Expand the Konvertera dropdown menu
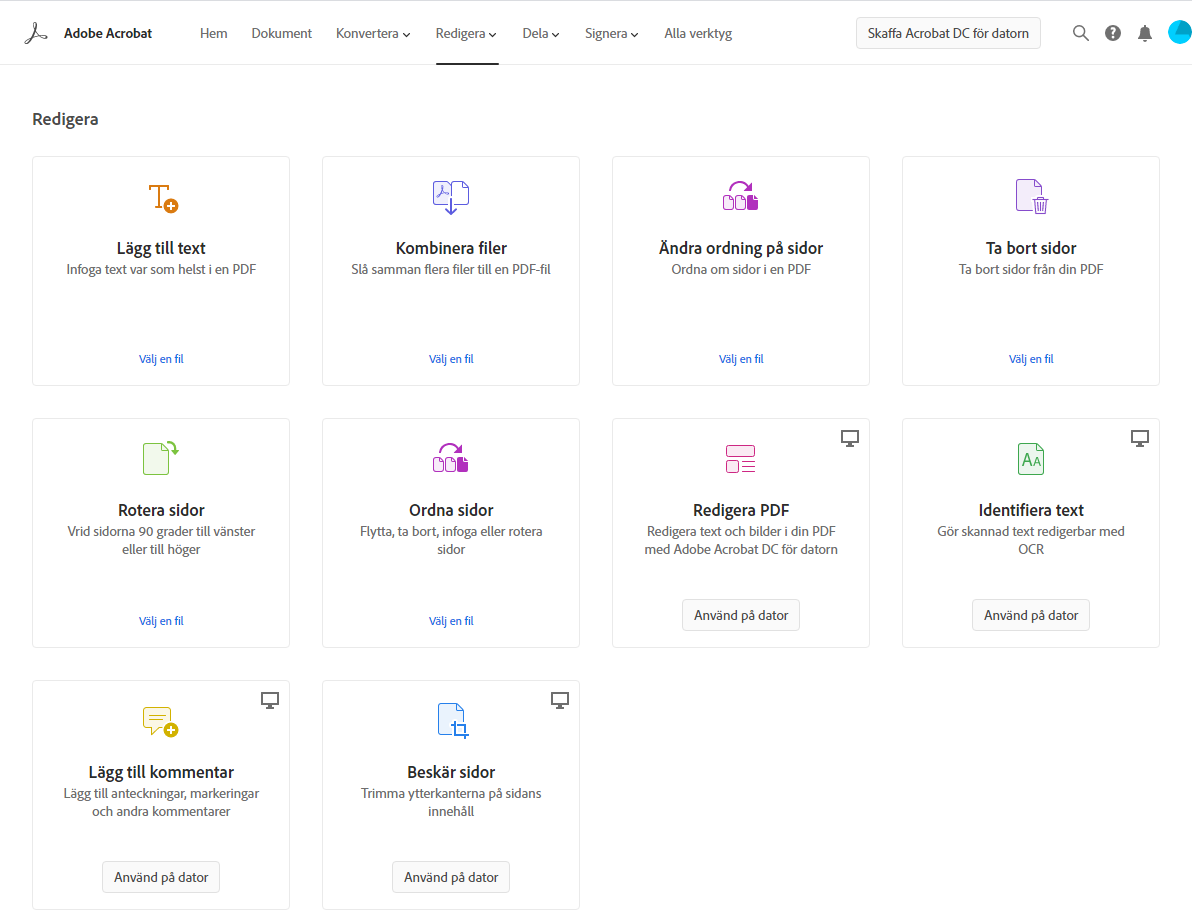This screenshot has width=1192, height=916. click(373, 33)
